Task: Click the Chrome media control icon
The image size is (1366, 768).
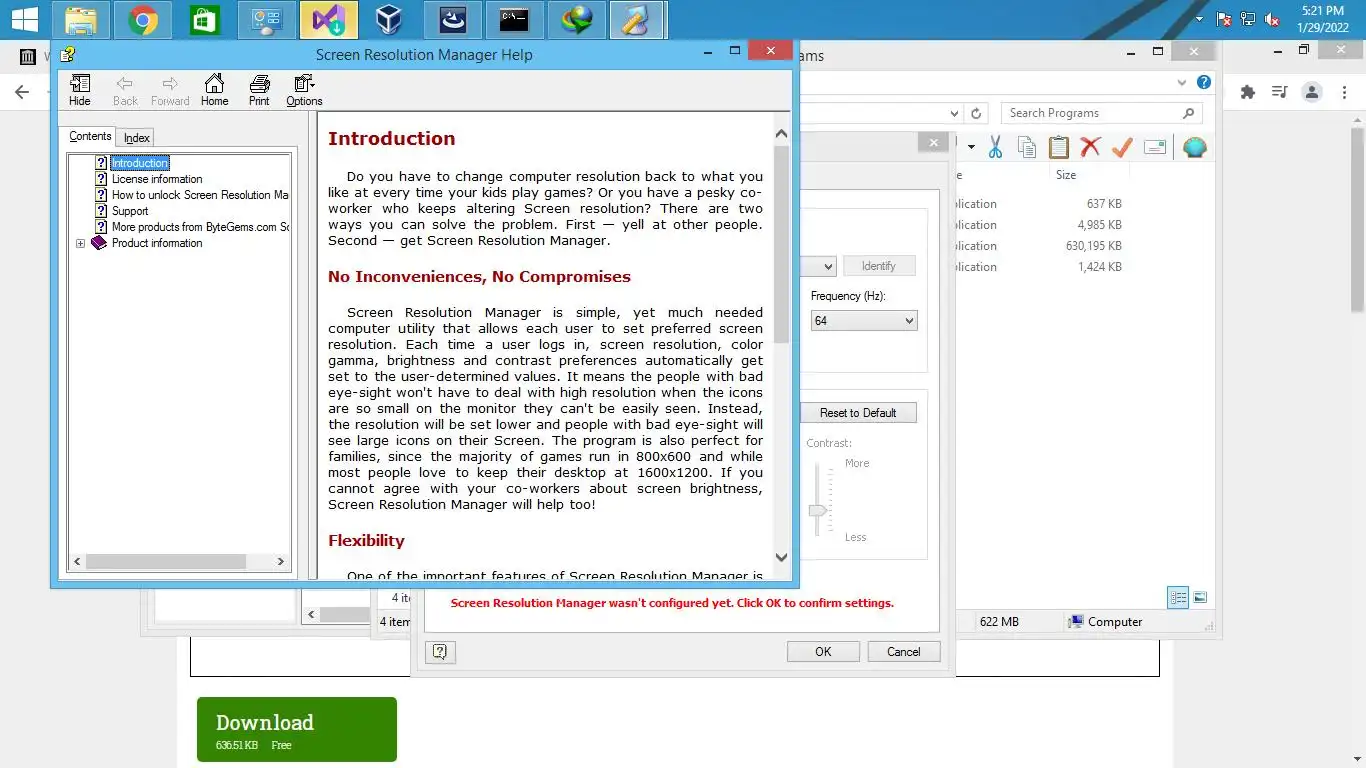Action: pyautogui.click(x=1279, y=92)
